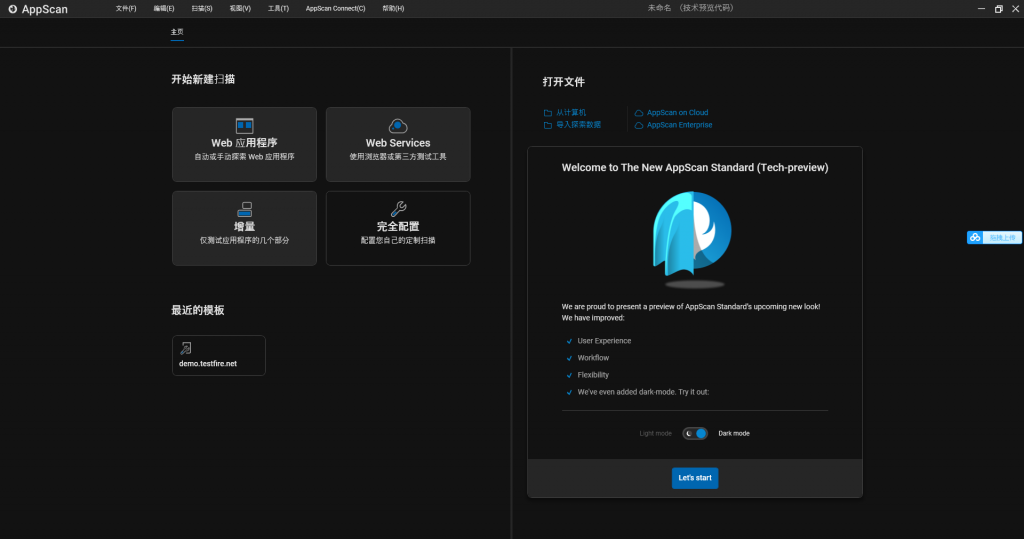Open the 帮助(H) menu
1024x539 pixels.
point(393,8)
